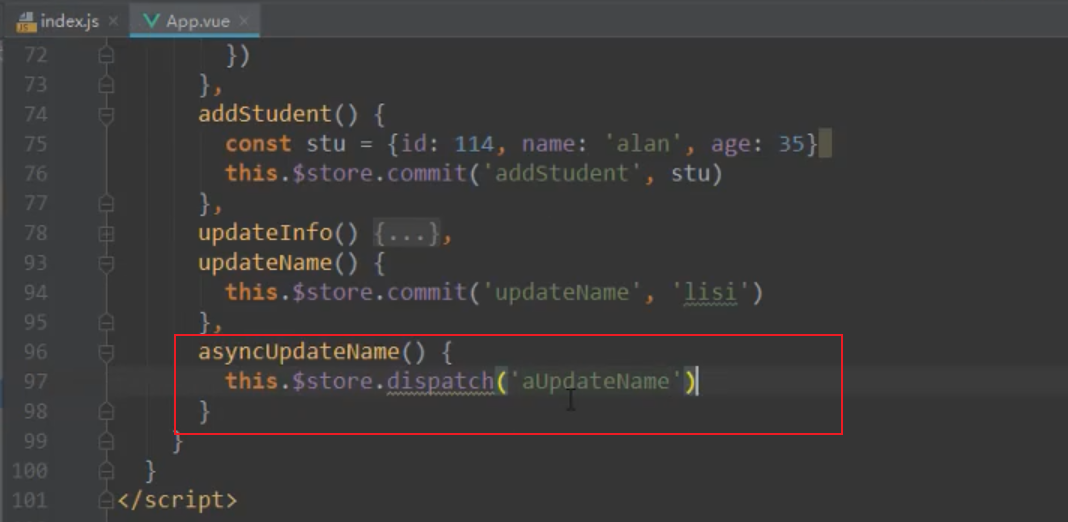Click the 'lisi' string literal
Viewport: 1068px width, 522px height.
[x=710, y=293]
